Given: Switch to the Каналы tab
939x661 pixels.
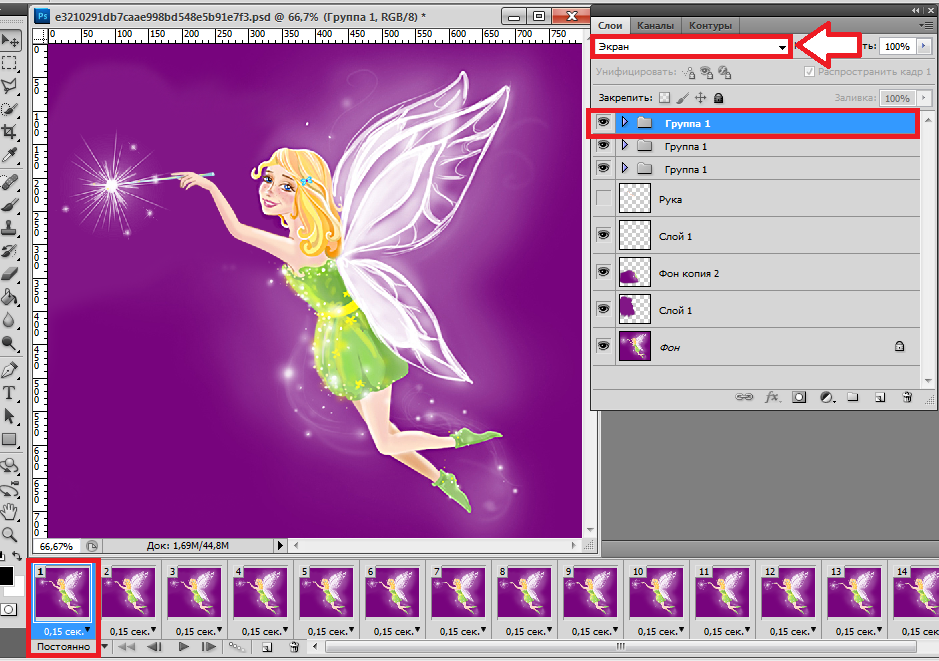Looking at the screenshot, I should coord(656,25).
